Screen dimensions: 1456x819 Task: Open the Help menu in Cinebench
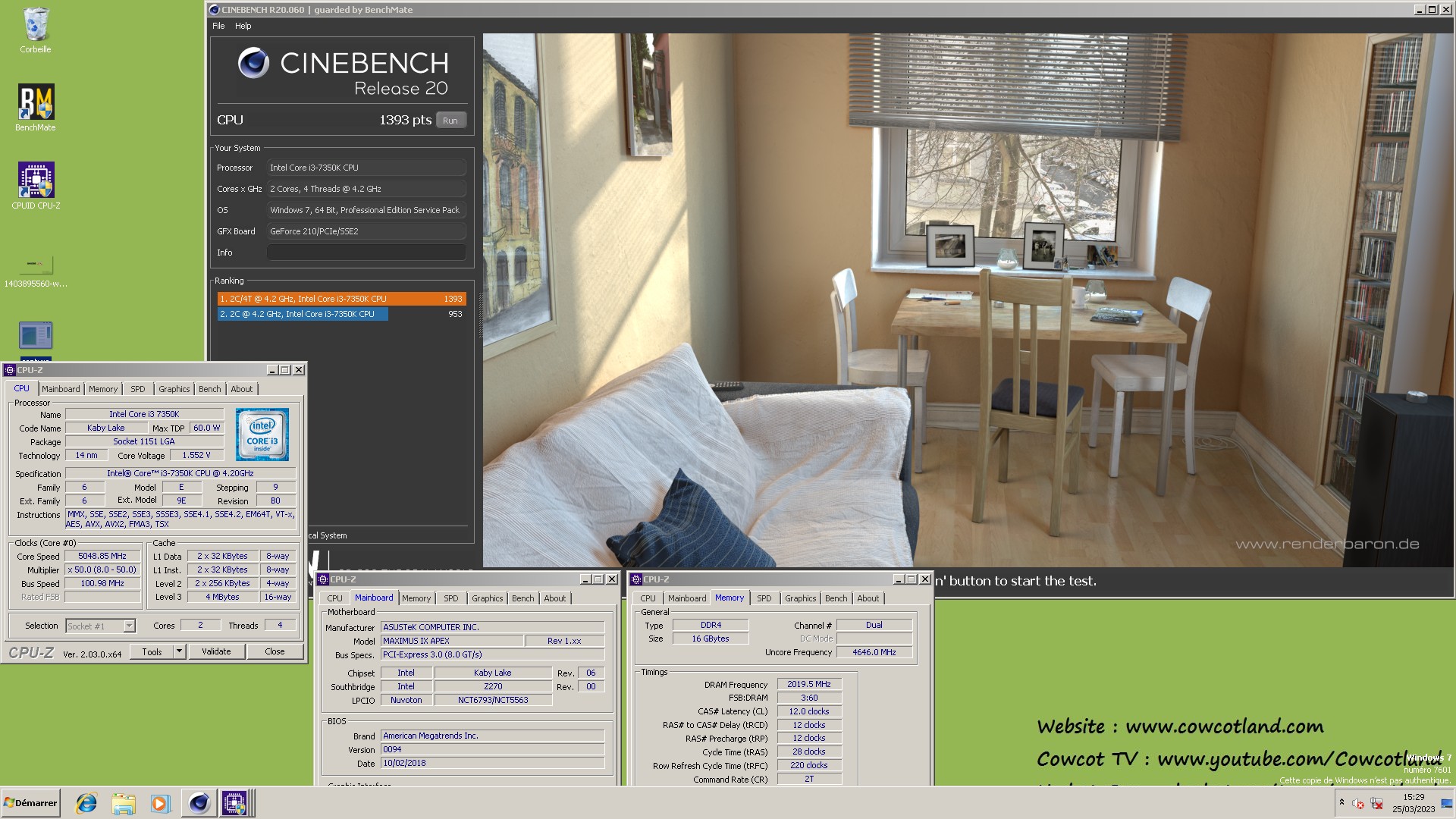coord(243,26)
